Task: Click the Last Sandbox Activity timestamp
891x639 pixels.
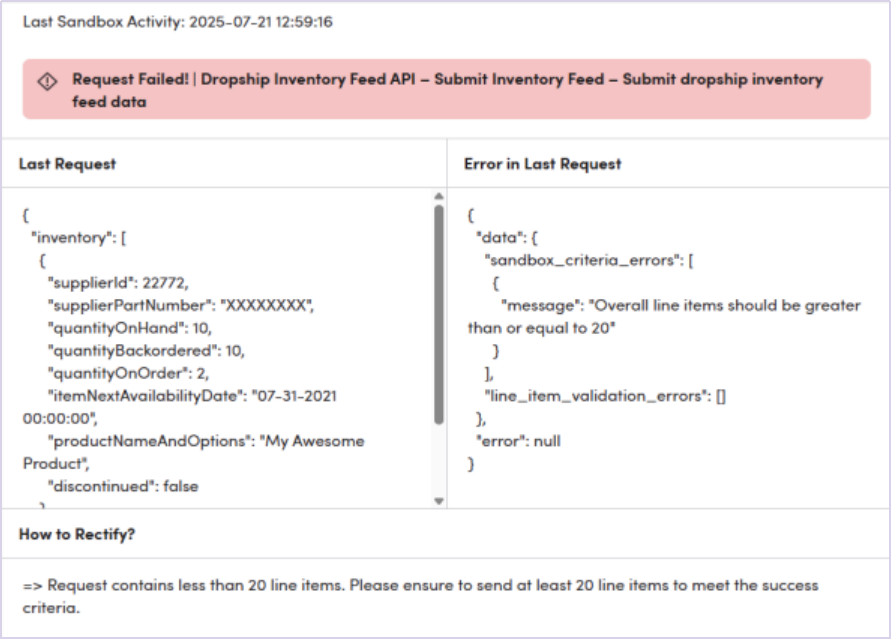Action: 178,21
